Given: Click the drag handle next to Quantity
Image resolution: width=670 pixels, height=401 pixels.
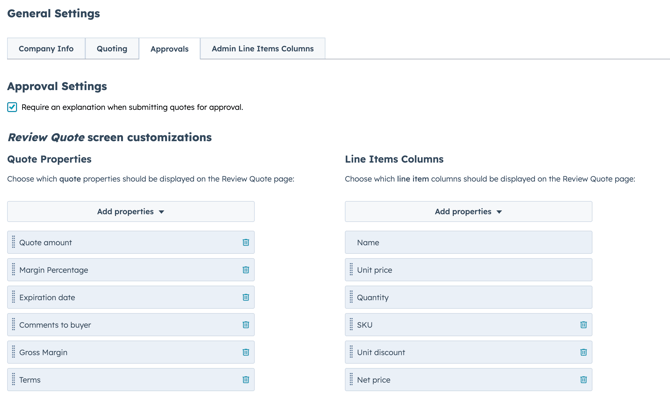Looking at the screenshot, I should pos(351,298).
